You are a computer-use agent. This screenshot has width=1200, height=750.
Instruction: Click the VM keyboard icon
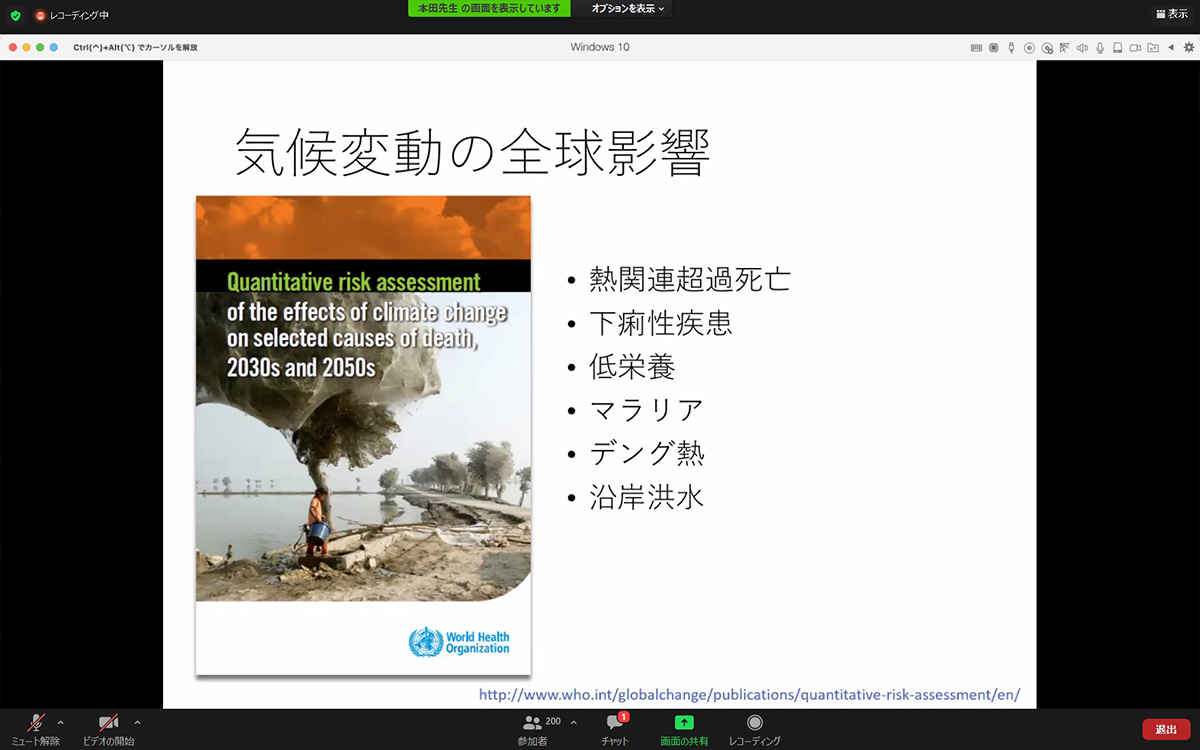pos(976,47)
